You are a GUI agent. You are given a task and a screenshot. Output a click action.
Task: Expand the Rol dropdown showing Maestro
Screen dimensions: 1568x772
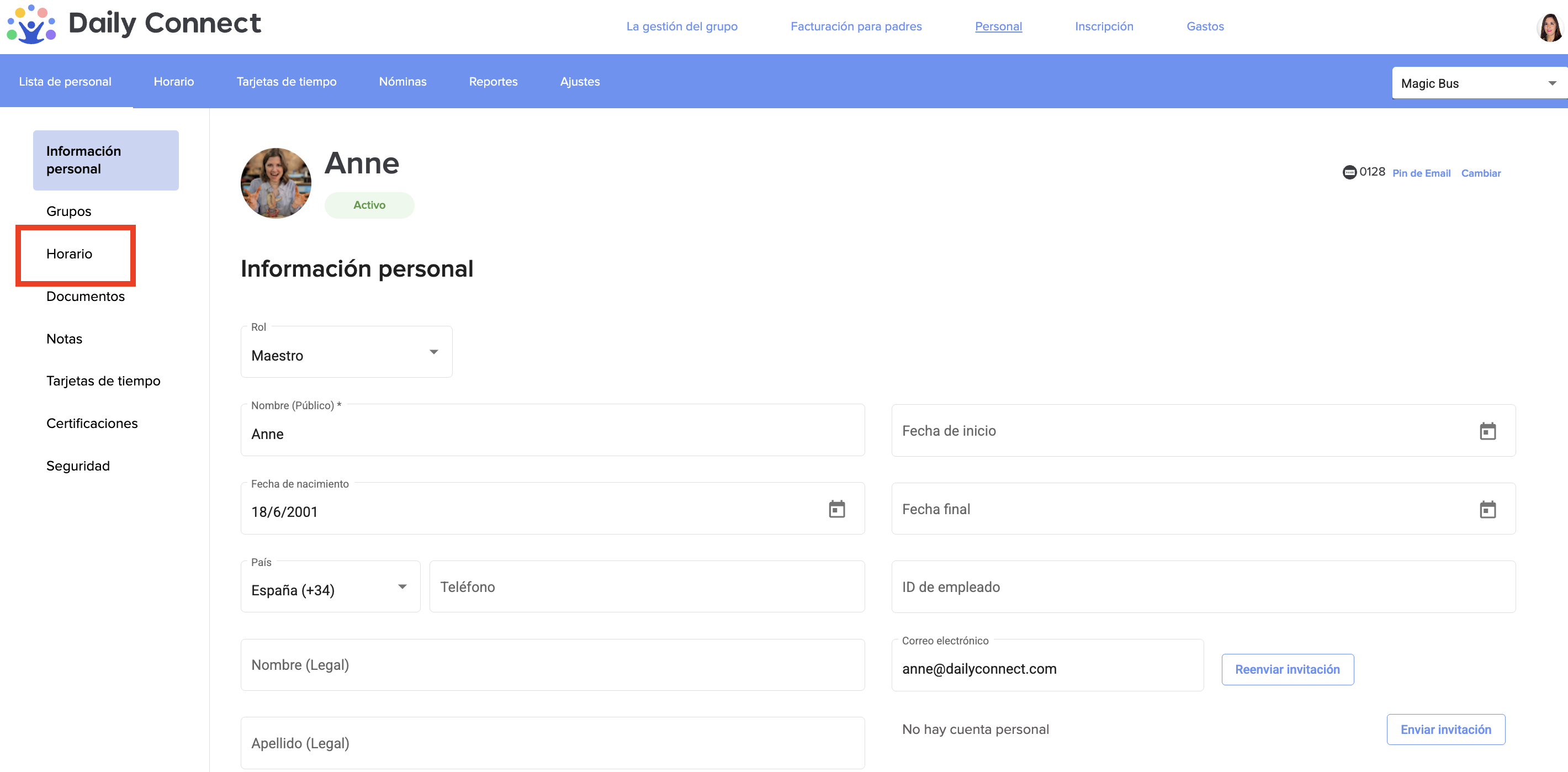tap(346, 353)
